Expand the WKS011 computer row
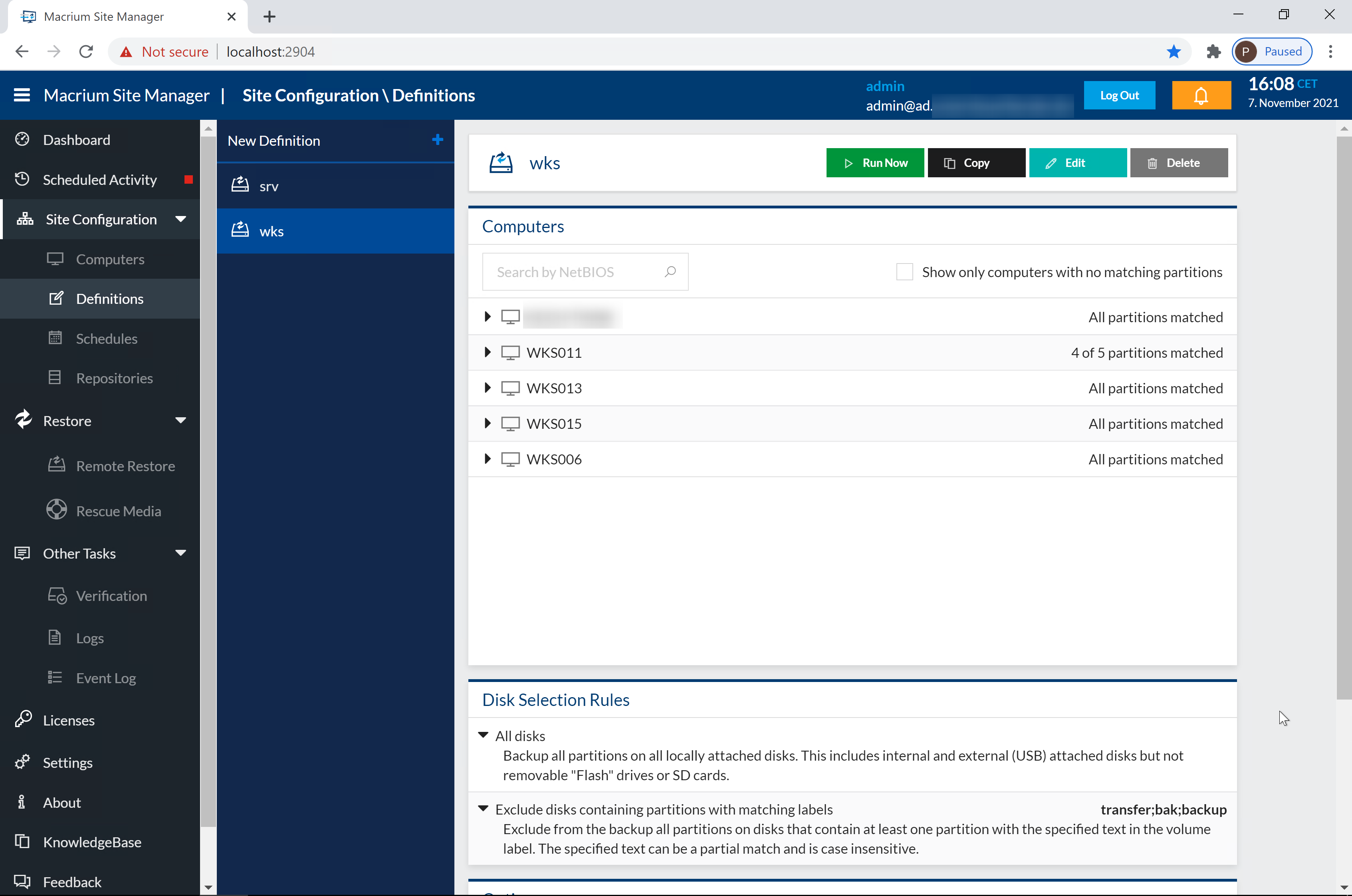1352x896 pixels. 487,352
